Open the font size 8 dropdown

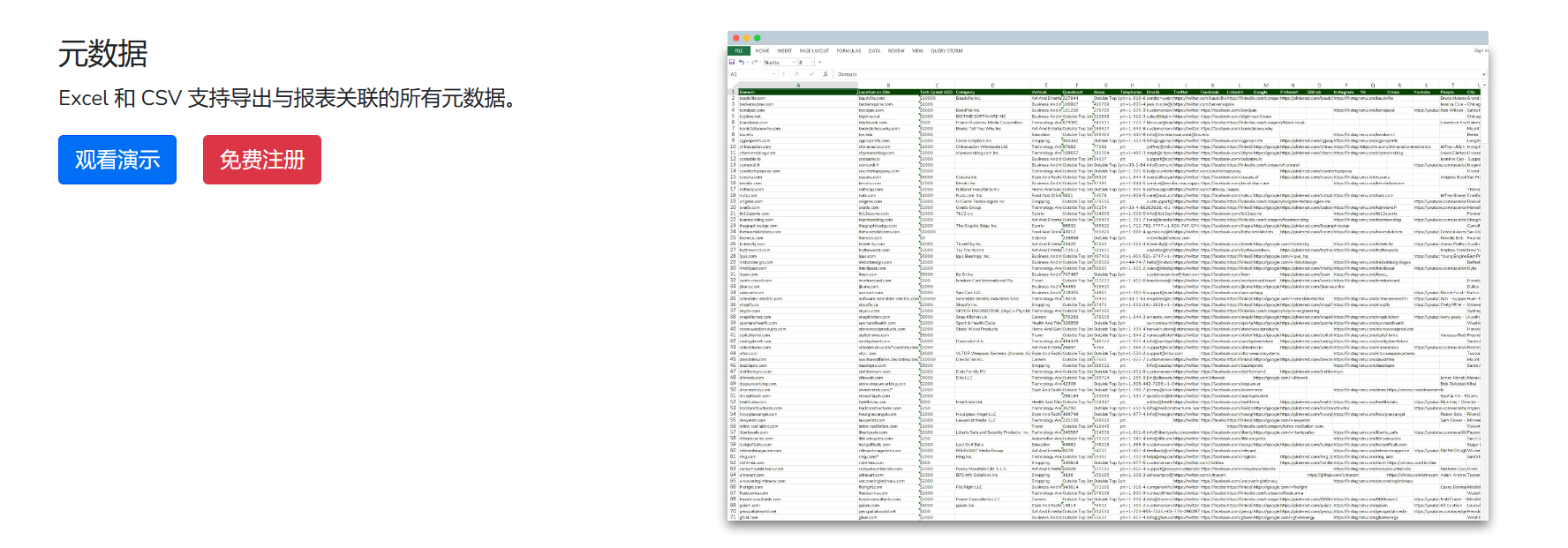click(x=812, y=63)
